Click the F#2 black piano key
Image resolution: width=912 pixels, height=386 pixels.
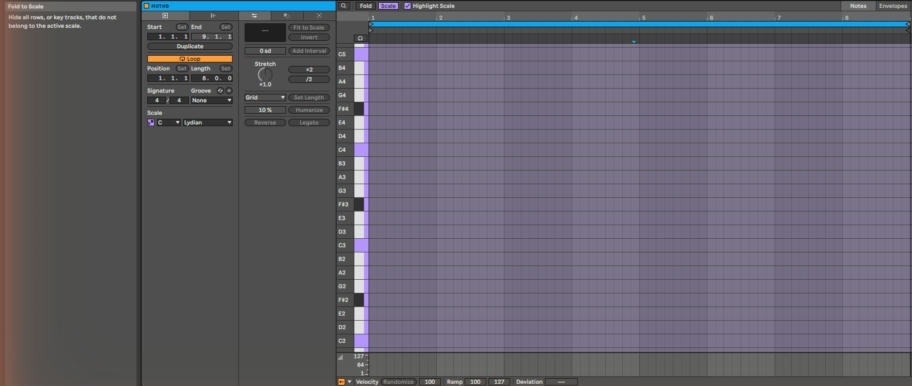pos(359,300)
